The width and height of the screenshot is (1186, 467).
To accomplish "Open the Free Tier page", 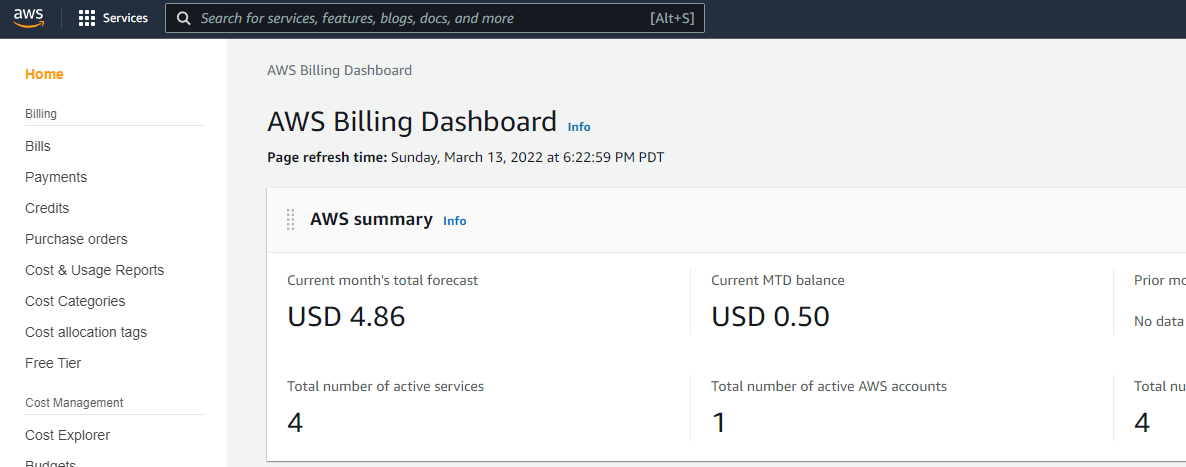I will click(53, 363).
